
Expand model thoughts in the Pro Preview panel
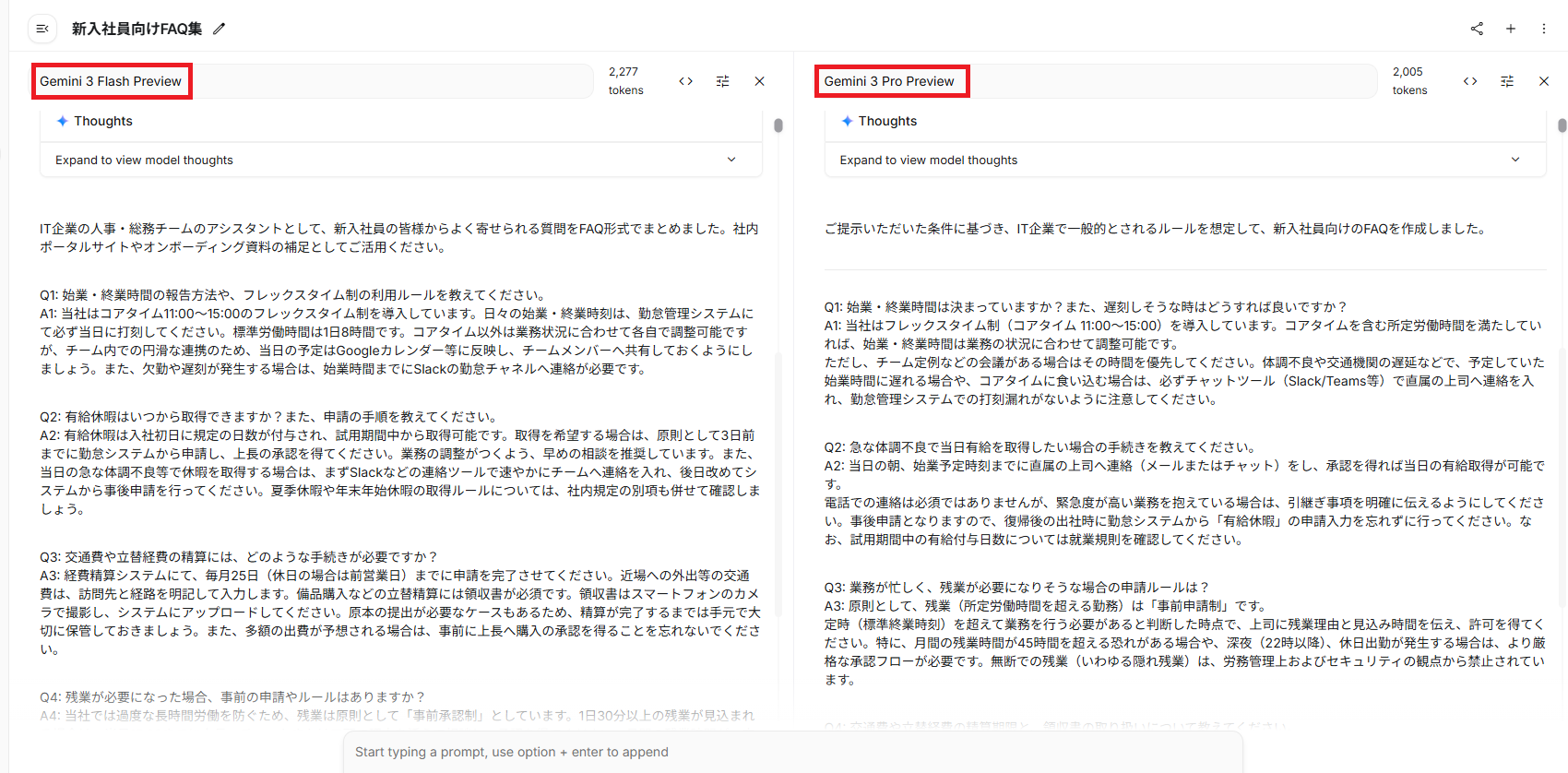click(1185, 160)
